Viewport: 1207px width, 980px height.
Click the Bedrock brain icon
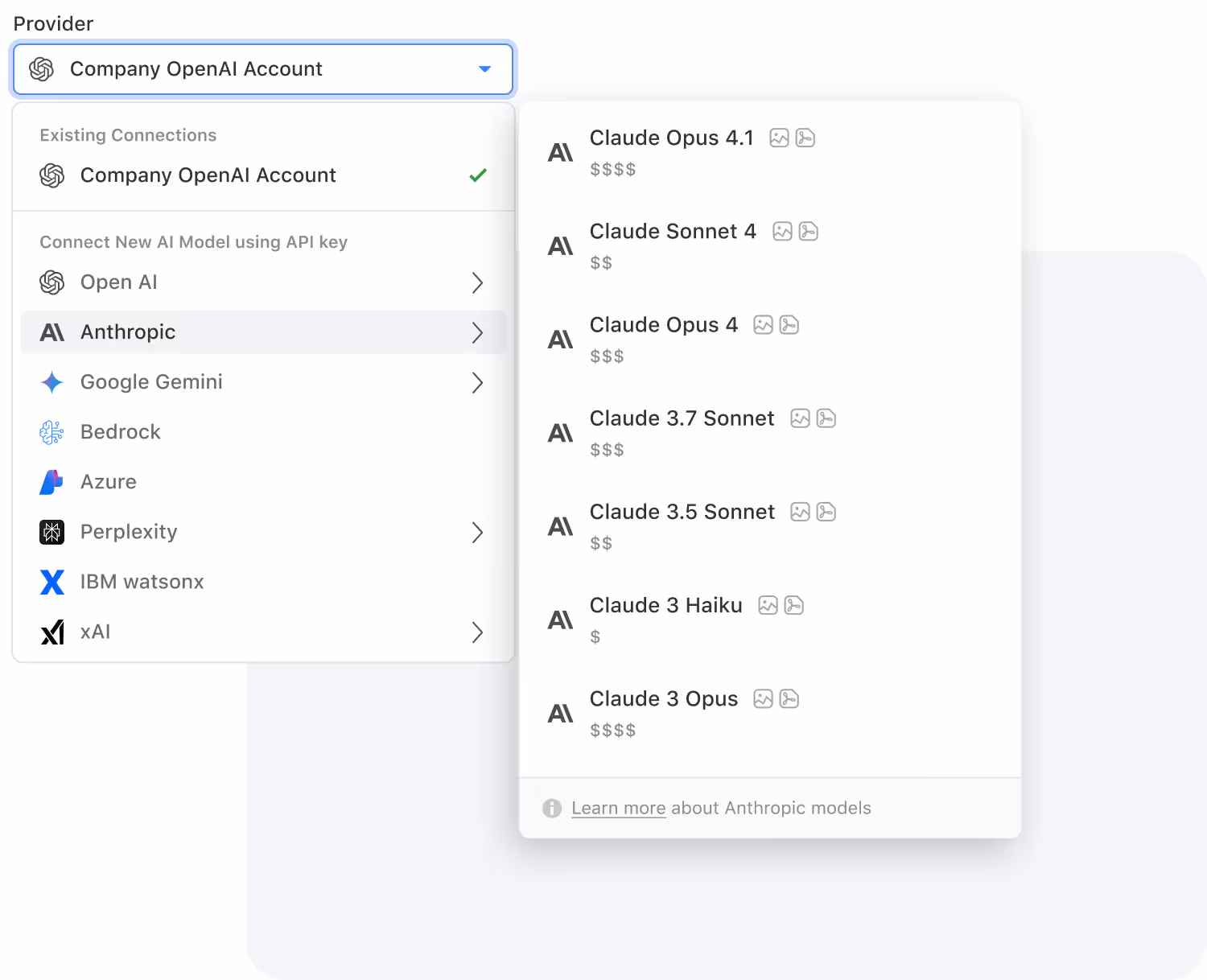[52, 432]
